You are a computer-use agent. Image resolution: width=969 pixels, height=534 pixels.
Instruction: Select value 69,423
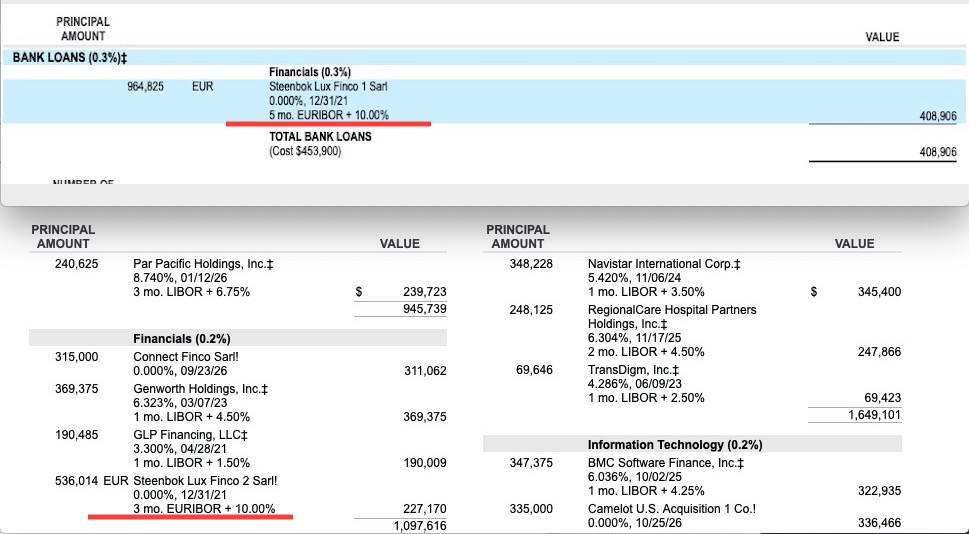point(882,397)
